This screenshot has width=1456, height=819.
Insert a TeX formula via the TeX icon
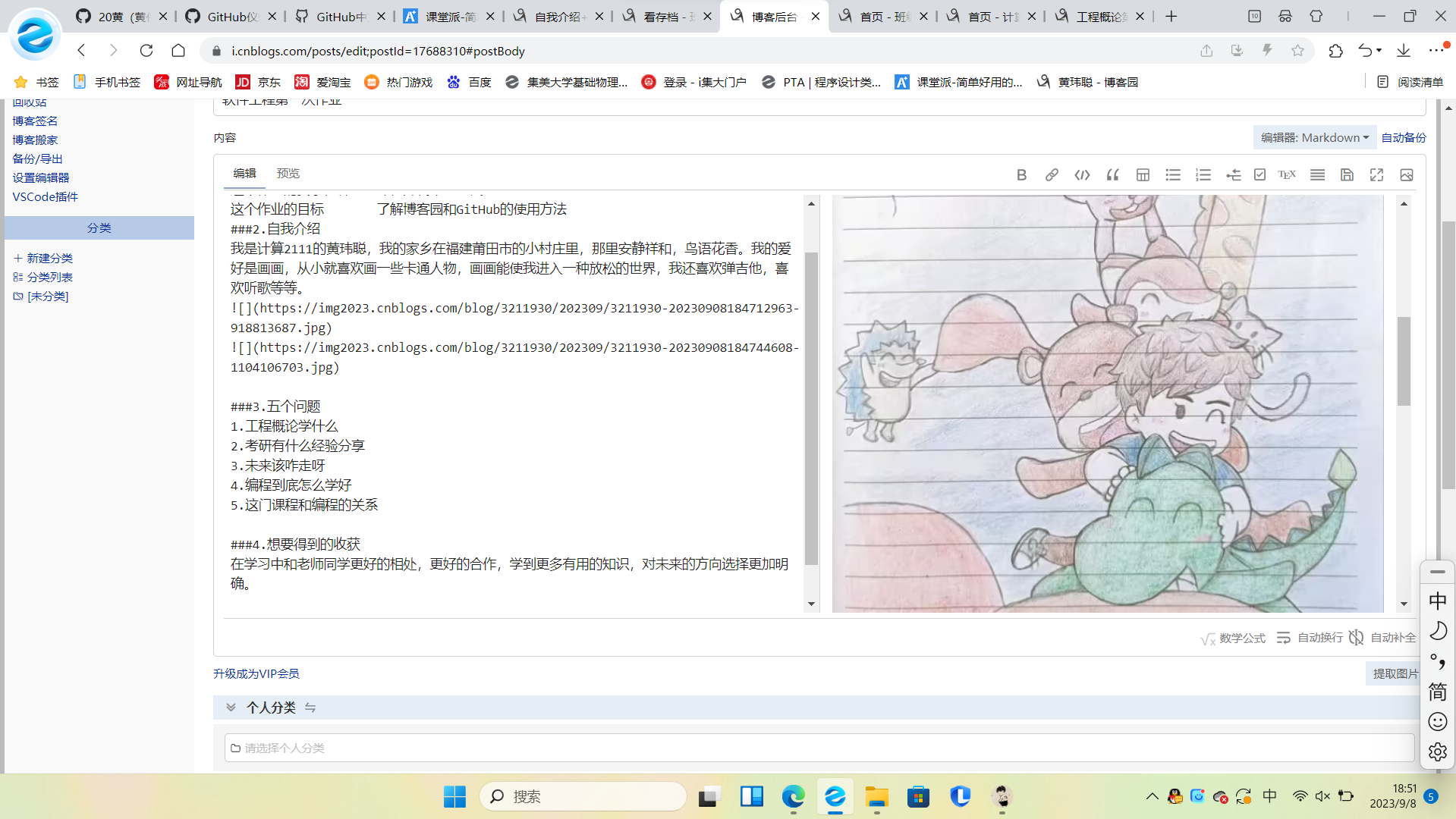click(1287, 175)
